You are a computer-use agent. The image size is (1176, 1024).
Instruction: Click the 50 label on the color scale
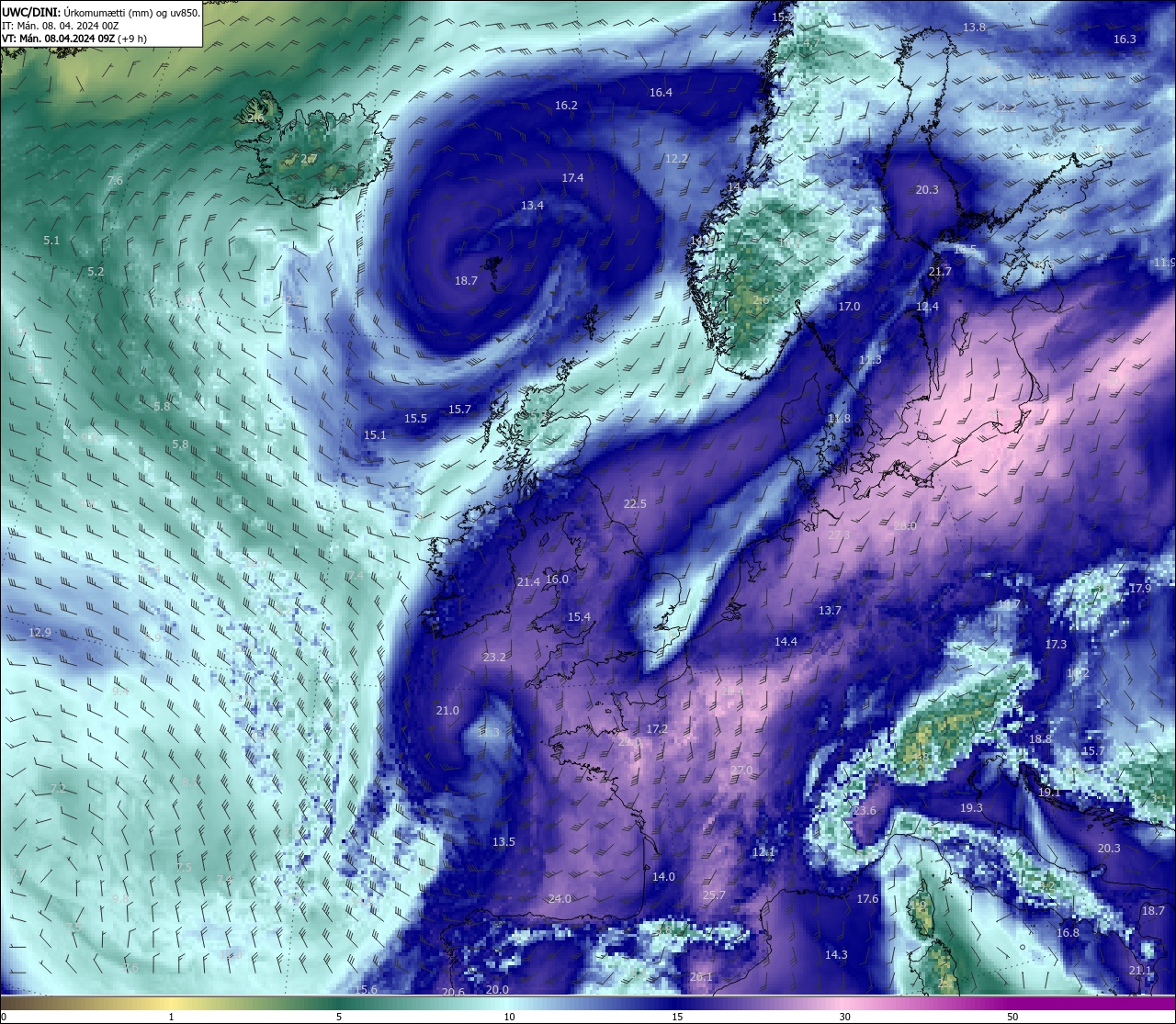[x=1012, y=1017]
